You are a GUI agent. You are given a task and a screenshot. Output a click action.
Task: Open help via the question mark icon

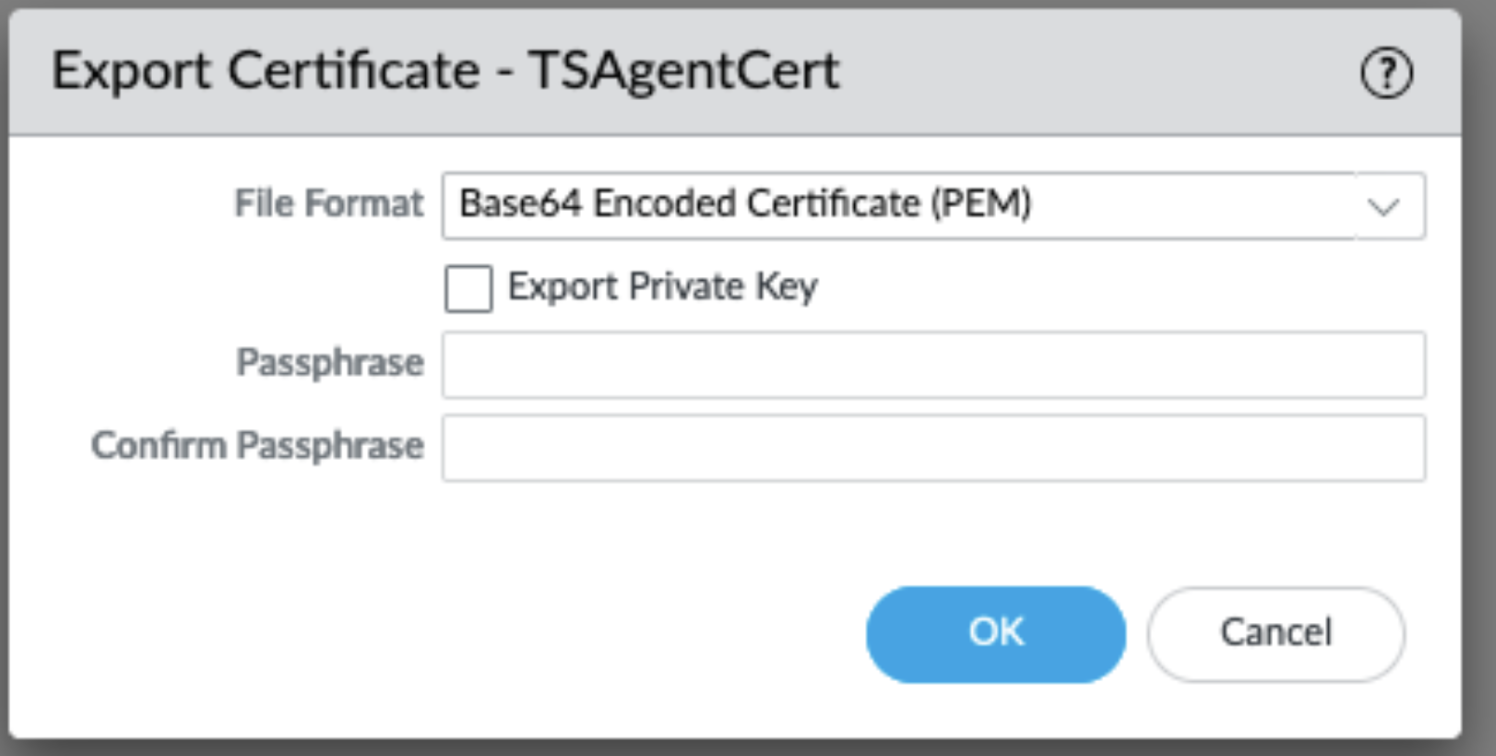point(1386,75)
